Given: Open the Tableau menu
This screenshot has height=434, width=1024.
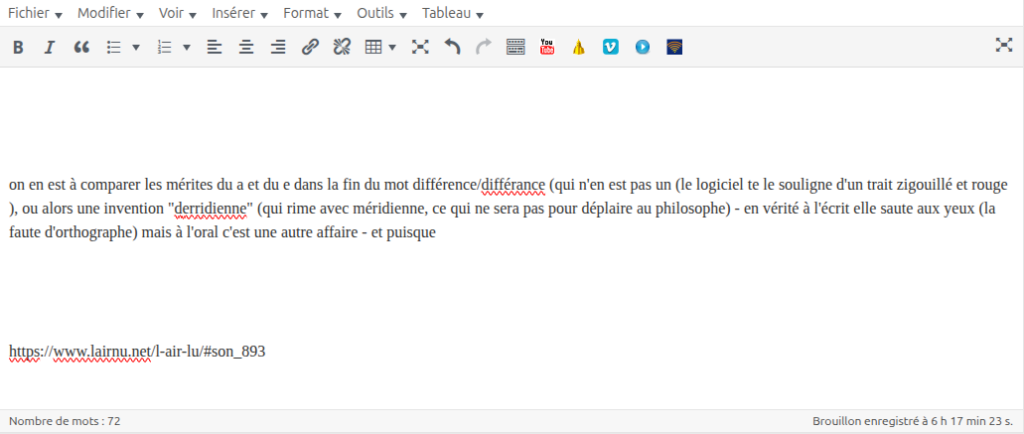Looking at the screenshot, I should coord(453,13).
